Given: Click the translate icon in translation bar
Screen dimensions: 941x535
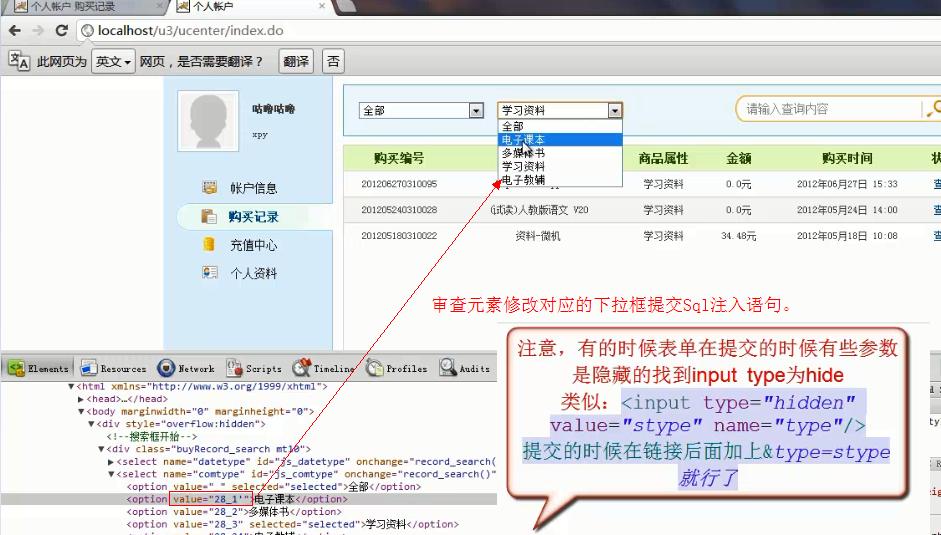Looking at the screenshot, I should tap(19, 61).
